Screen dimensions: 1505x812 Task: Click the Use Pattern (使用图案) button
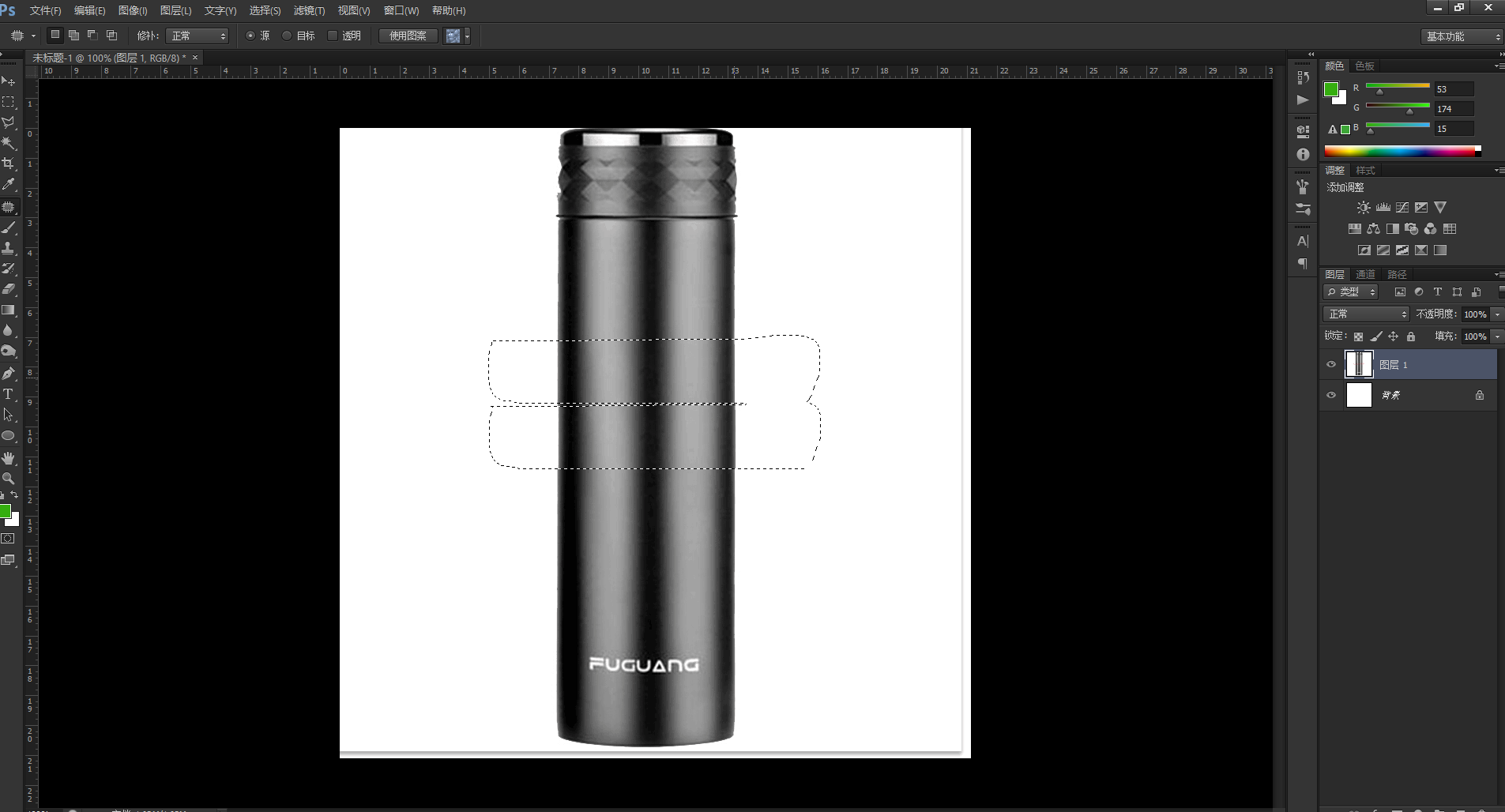click(x=408, y=36)
